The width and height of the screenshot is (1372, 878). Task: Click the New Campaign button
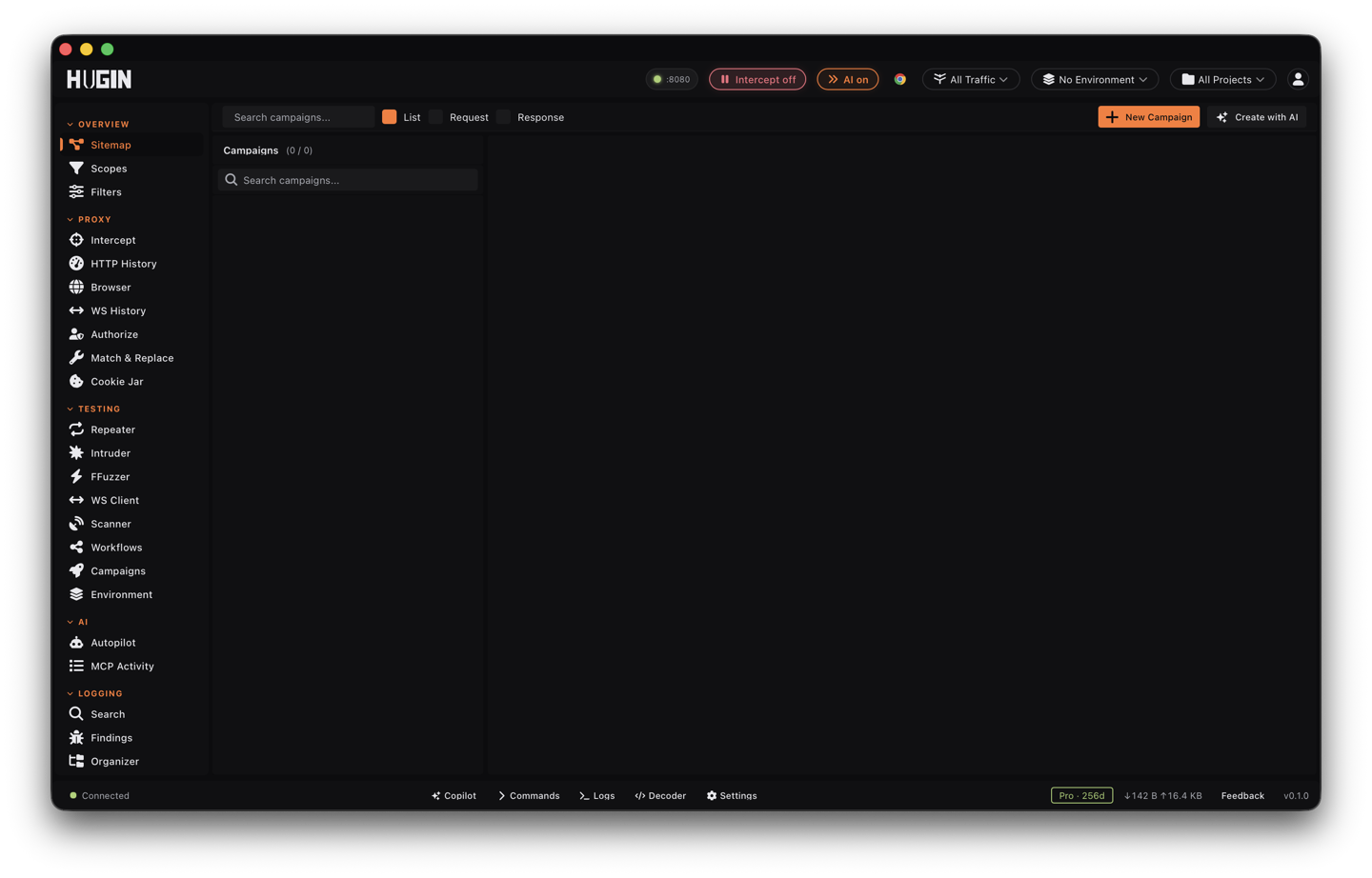[1148, 116]
